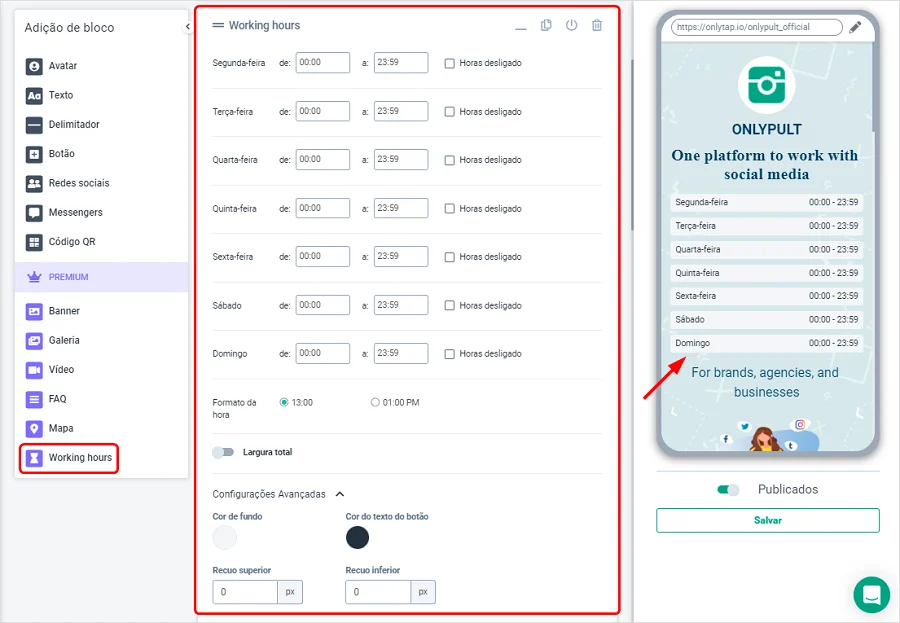Enable Horas desligado checkbox for Domingo
Viewport: 900px width, 623px height.
[x=450, y=354]
